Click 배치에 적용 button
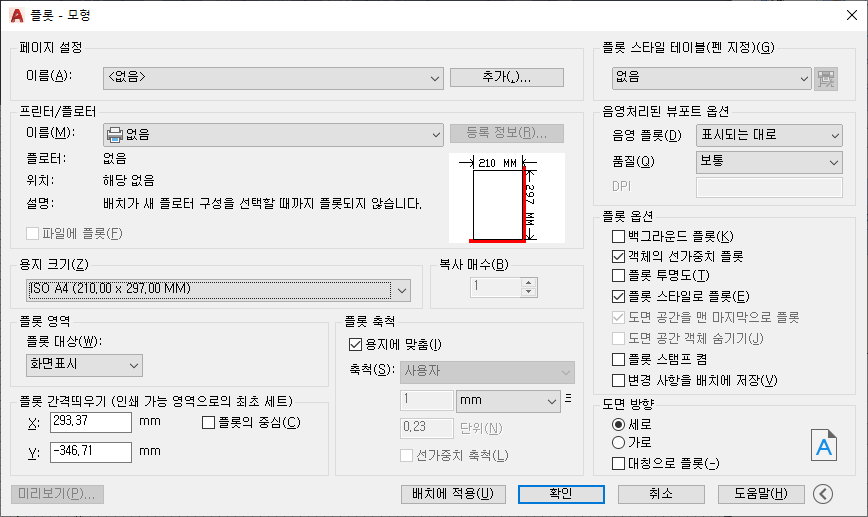The image size is (868, 517). click(x=453, y=494)
